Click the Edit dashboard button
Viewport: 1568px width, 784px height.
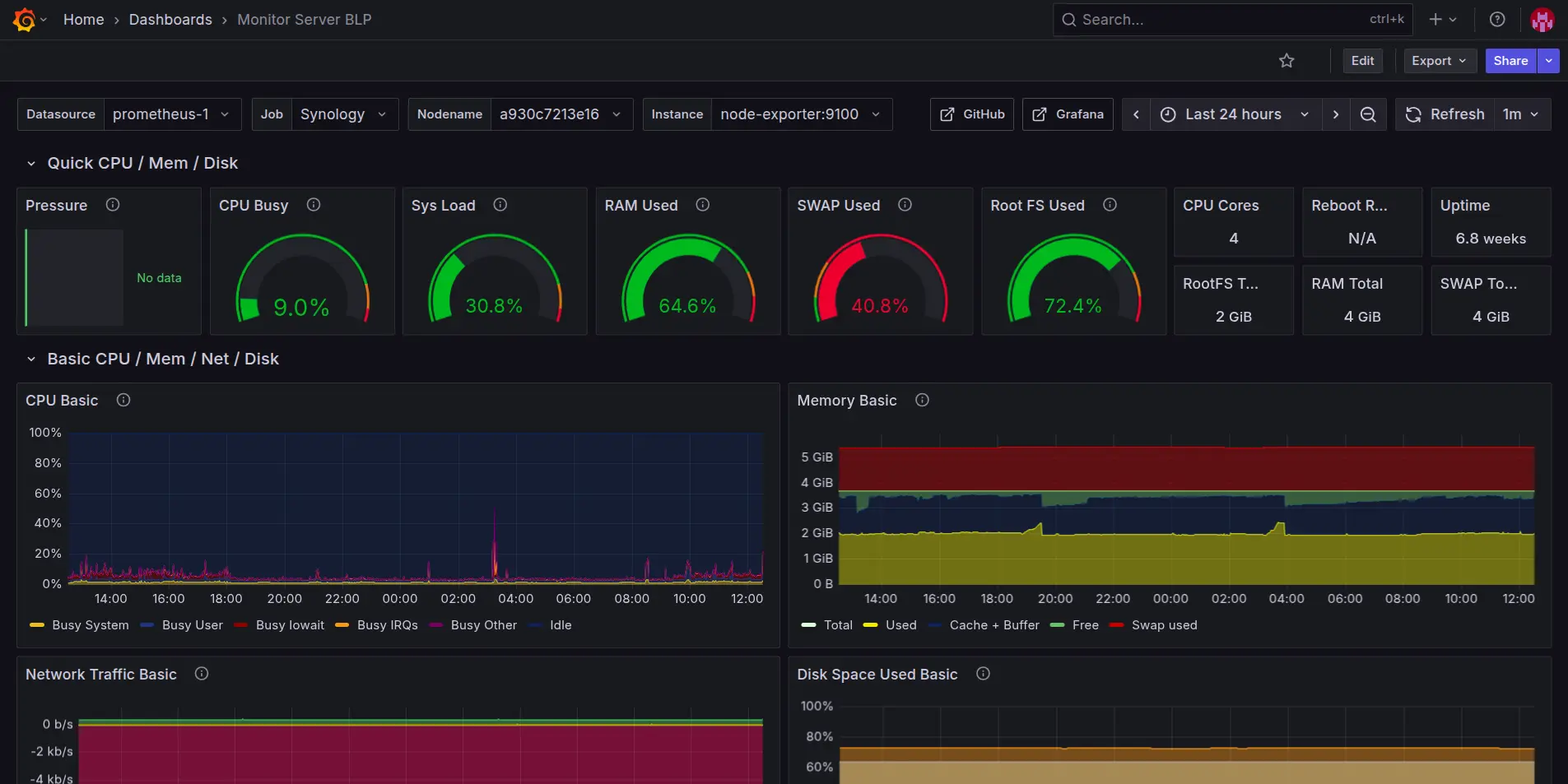click(1362, 61)
